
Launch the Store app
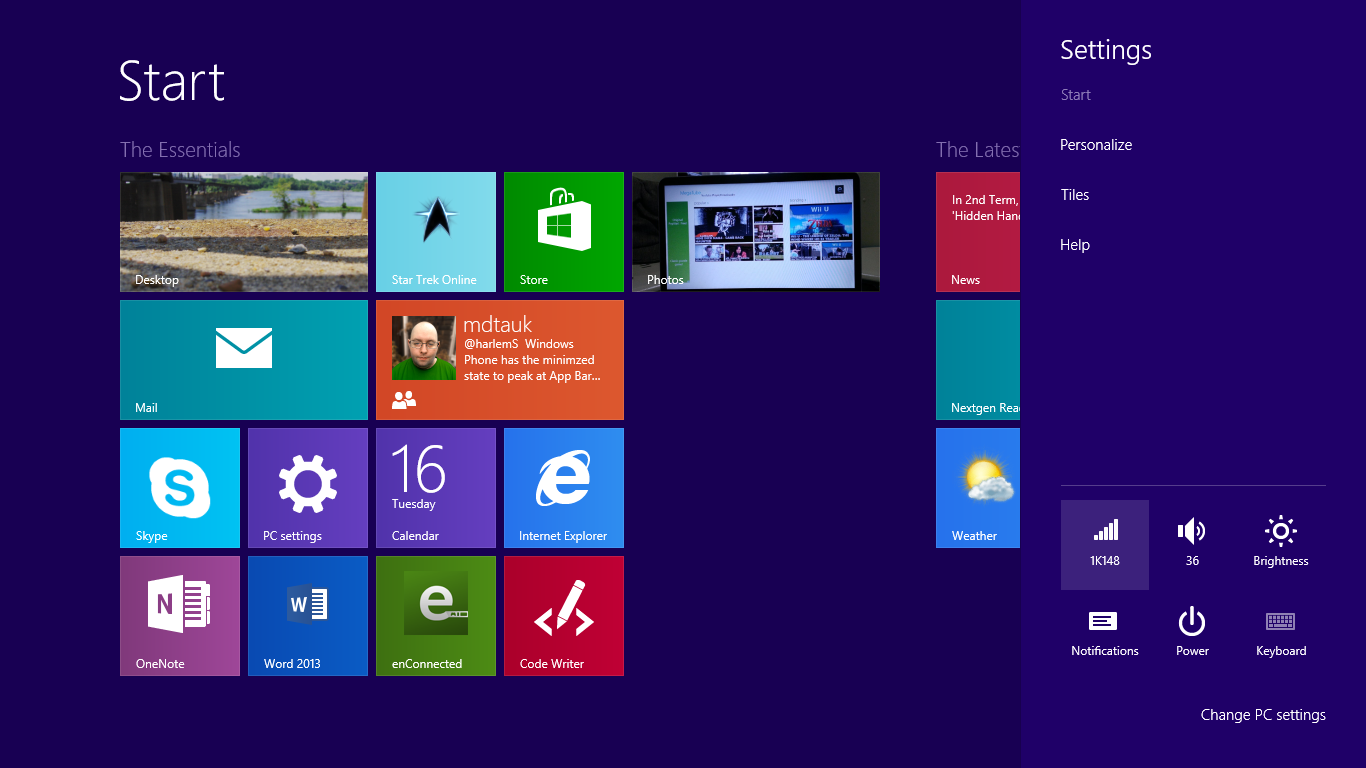tap(563, 232)
